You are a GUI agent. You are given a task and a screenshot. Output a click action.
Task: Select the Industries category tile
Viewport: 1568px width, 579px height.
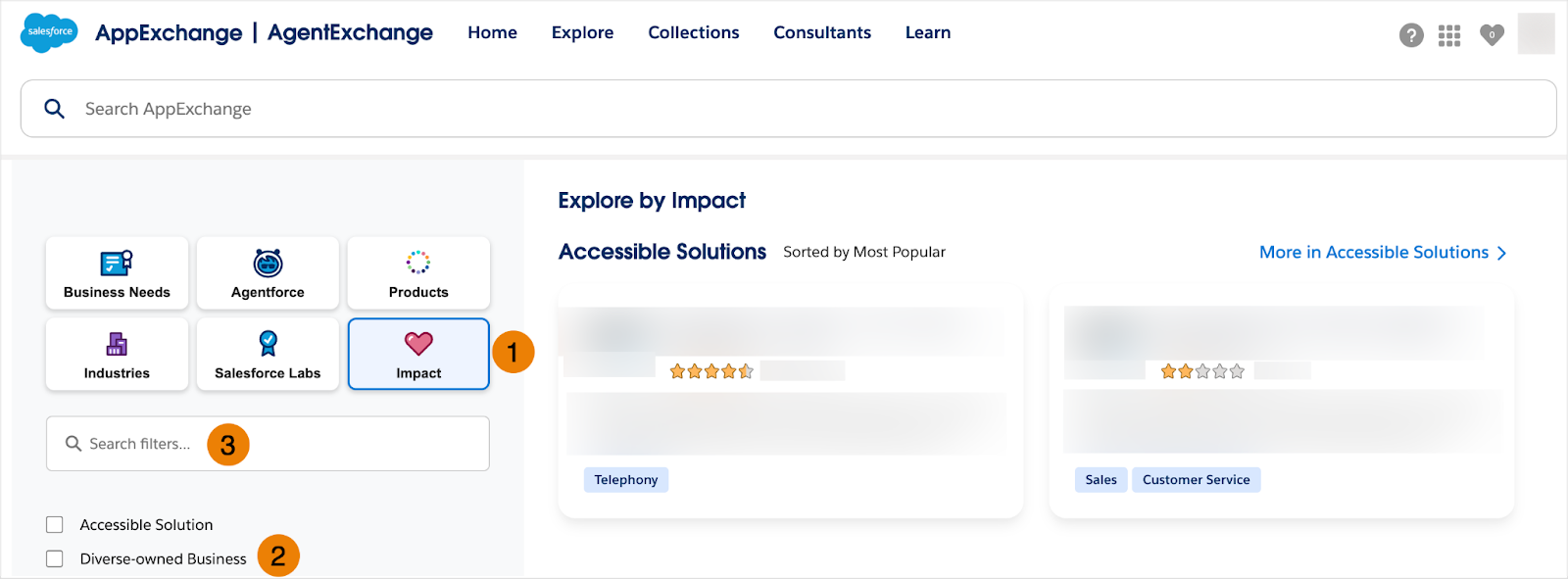point(117,355)
